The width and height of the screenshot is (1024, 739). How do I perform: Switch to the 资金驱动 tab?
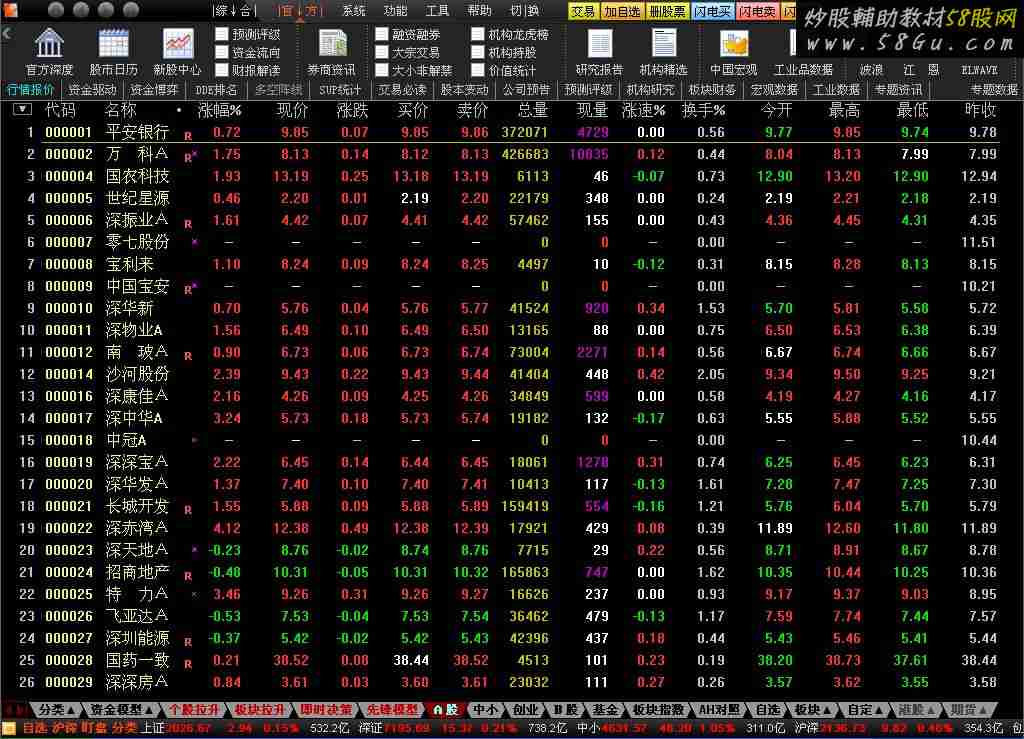tap(92, 89)
